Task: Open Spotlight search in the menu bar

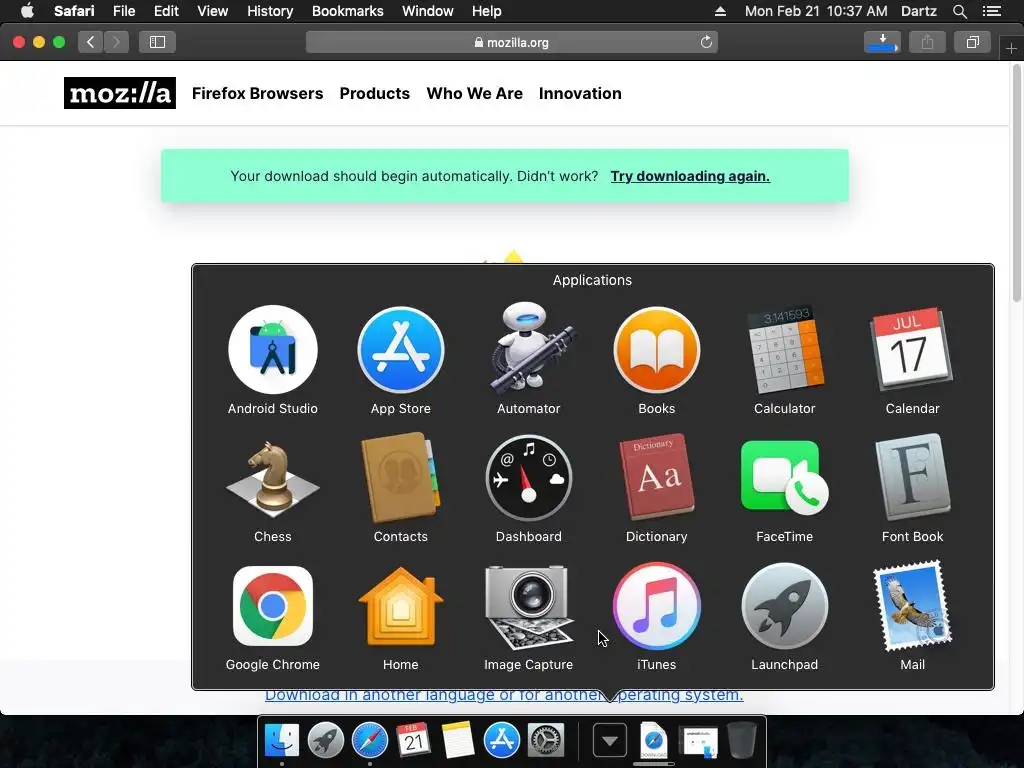Action: [959, 11]
